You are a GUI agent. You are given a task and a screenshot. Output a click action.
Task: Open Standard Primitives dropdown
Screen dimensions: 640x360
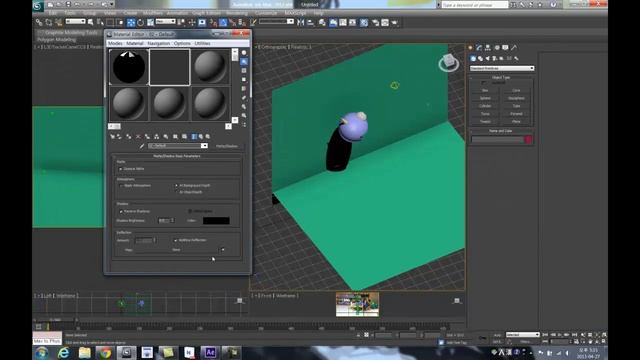(502, 68)
